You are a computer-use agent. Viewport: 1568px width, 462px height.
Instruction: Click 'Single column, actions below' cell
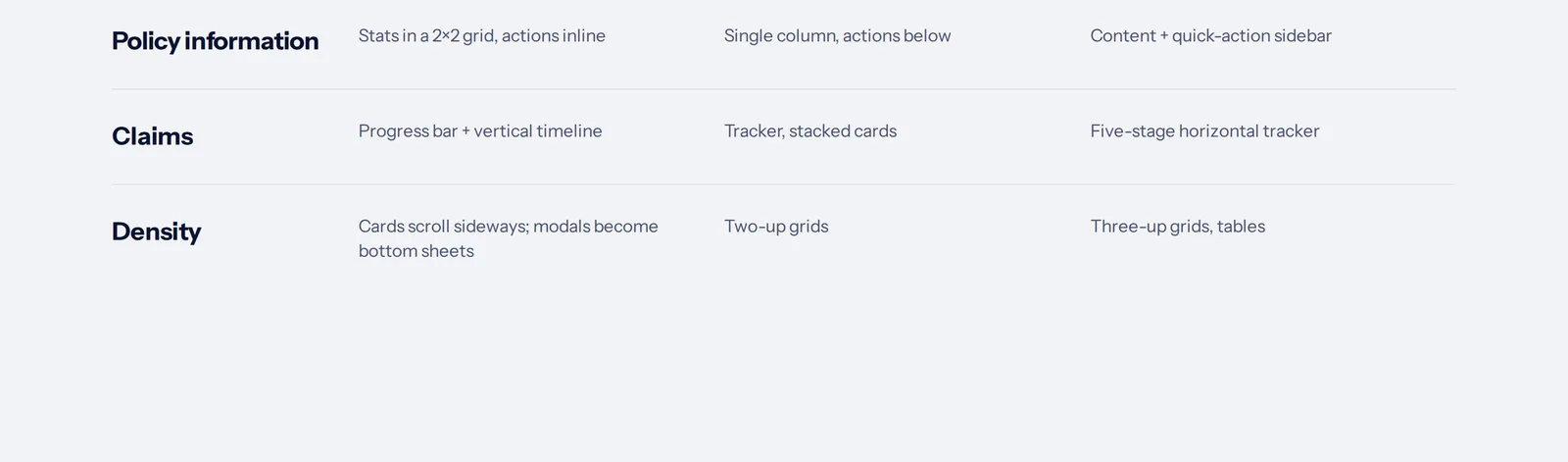coord(838,36)
